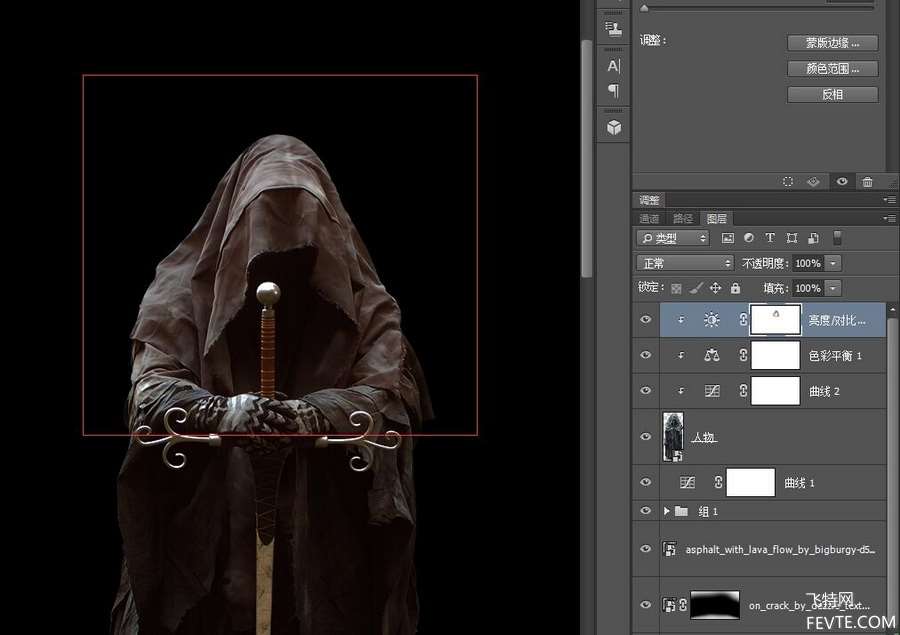This screenshot has height=635, width=900.
Task: Switch to the 通道 tab
Action: [649, 218]
